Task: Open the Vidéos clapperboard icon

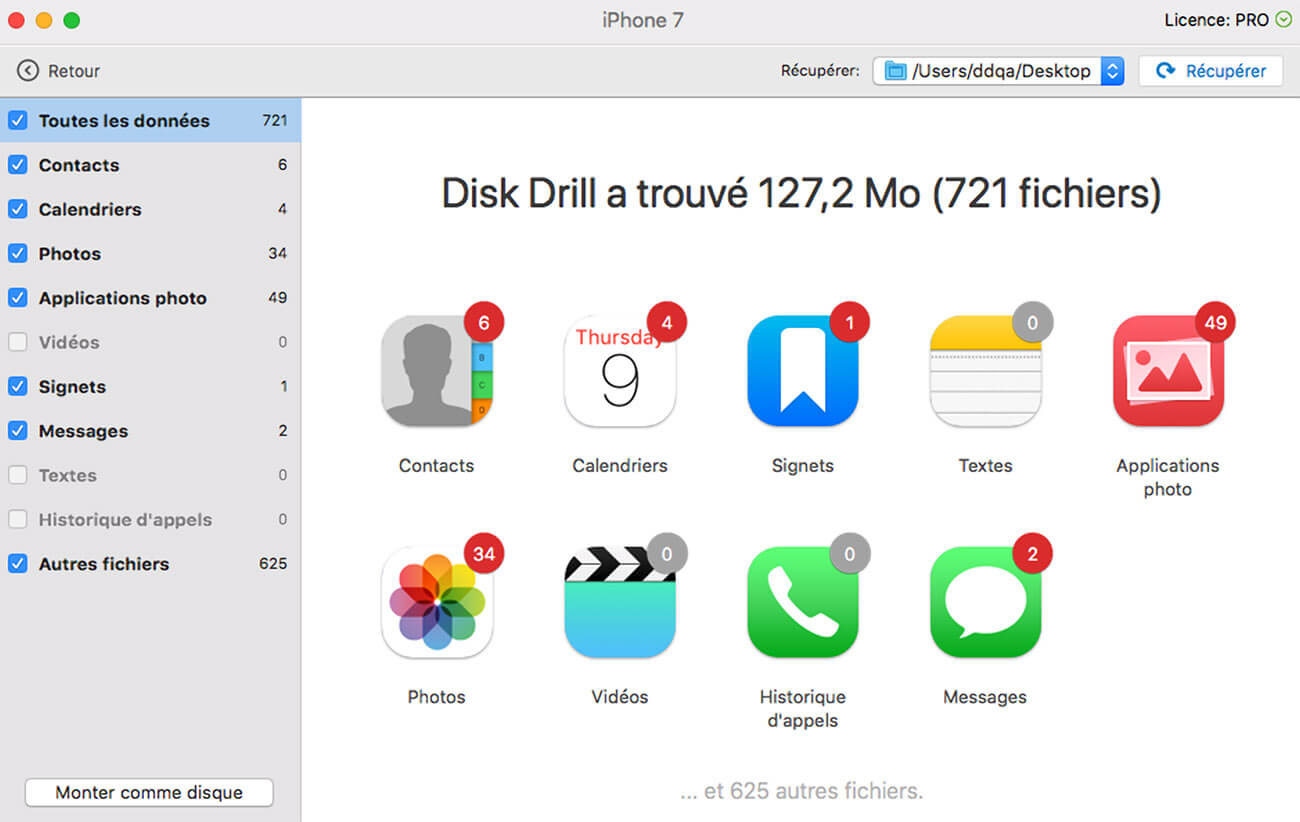Action: [620, 602]
